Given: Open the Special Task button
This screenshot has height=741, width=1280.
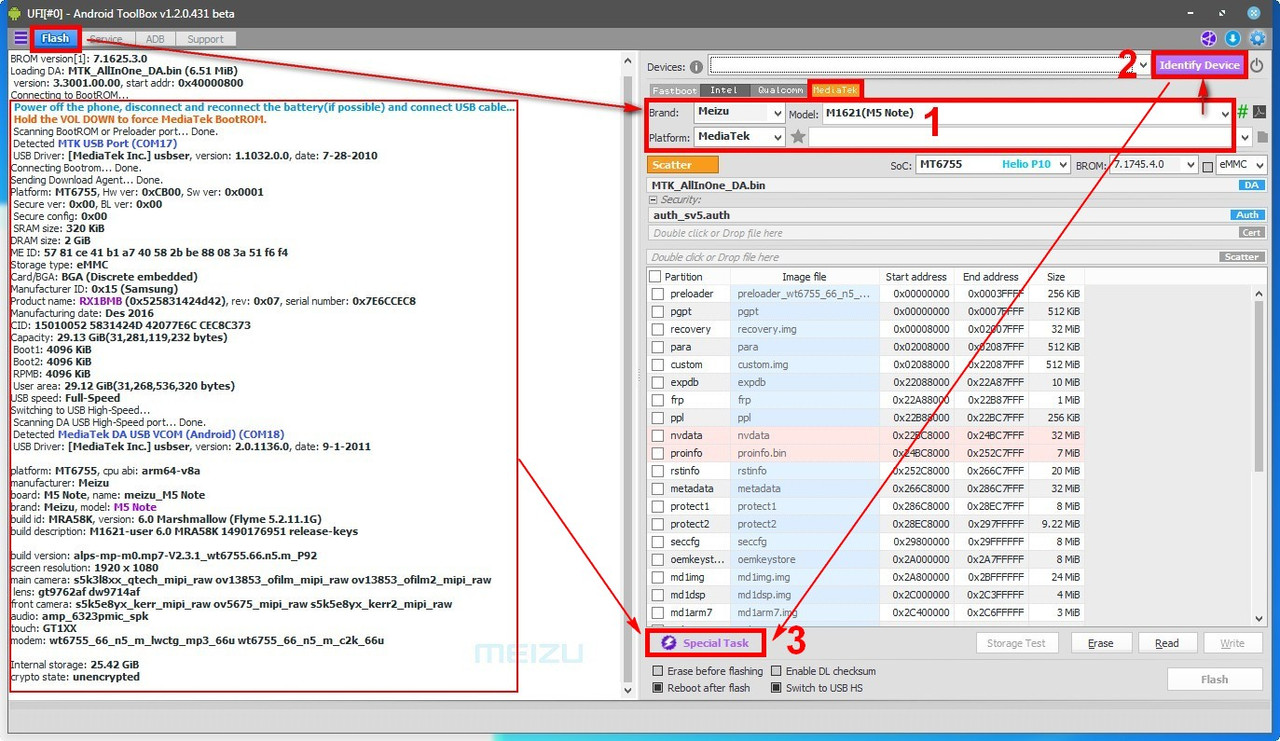Looking at the screenshot, I should pyautogui.click(x=706, y=643).
